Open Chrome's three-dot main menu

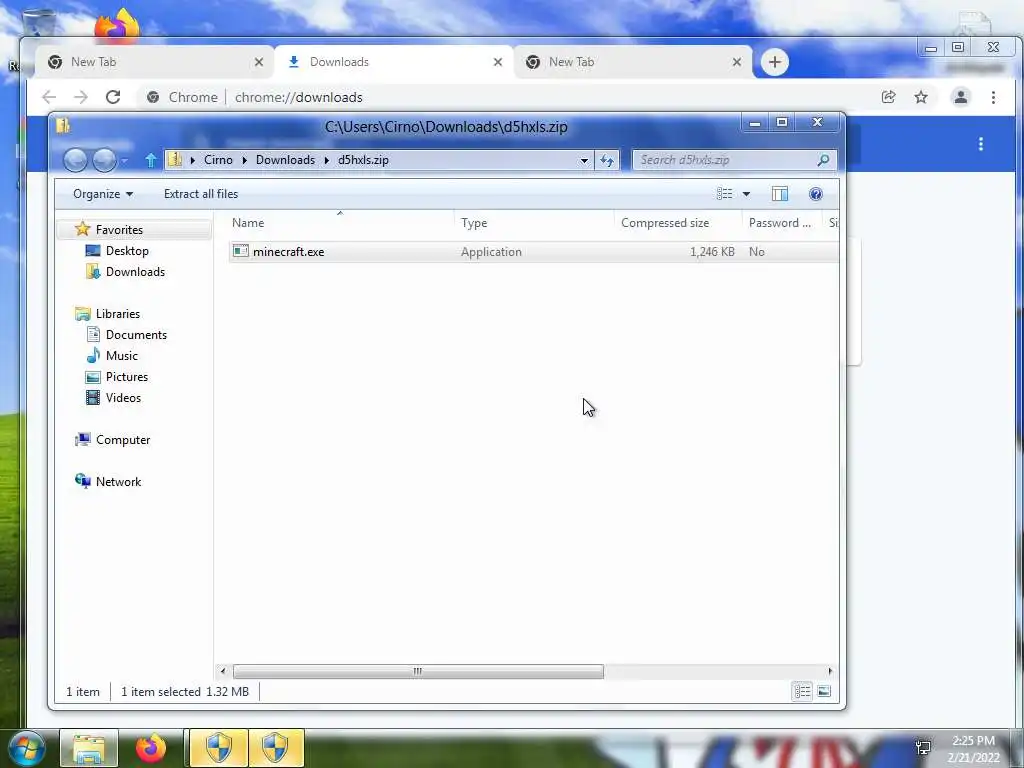coord(993,97)
